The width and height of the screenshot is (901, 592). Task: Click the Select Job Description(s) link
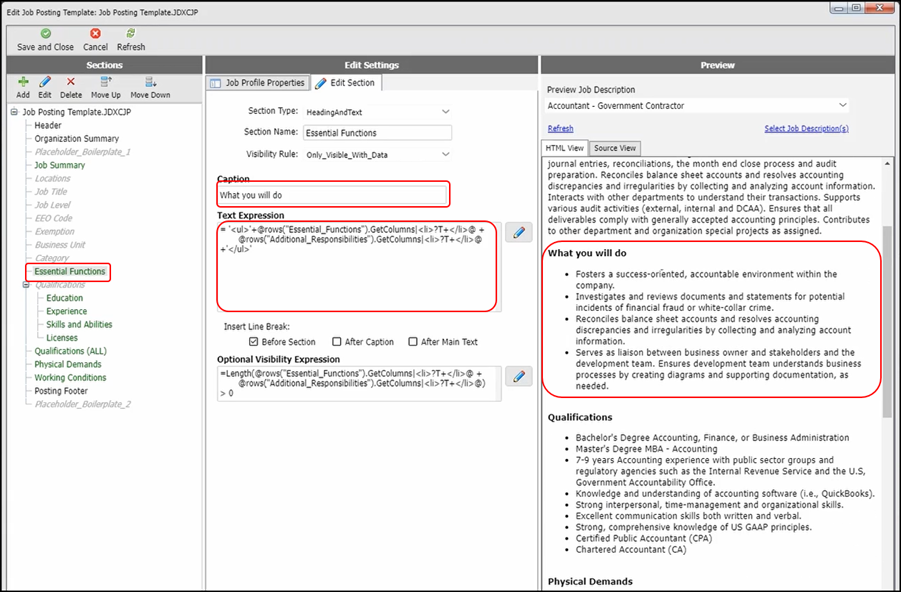806,129
